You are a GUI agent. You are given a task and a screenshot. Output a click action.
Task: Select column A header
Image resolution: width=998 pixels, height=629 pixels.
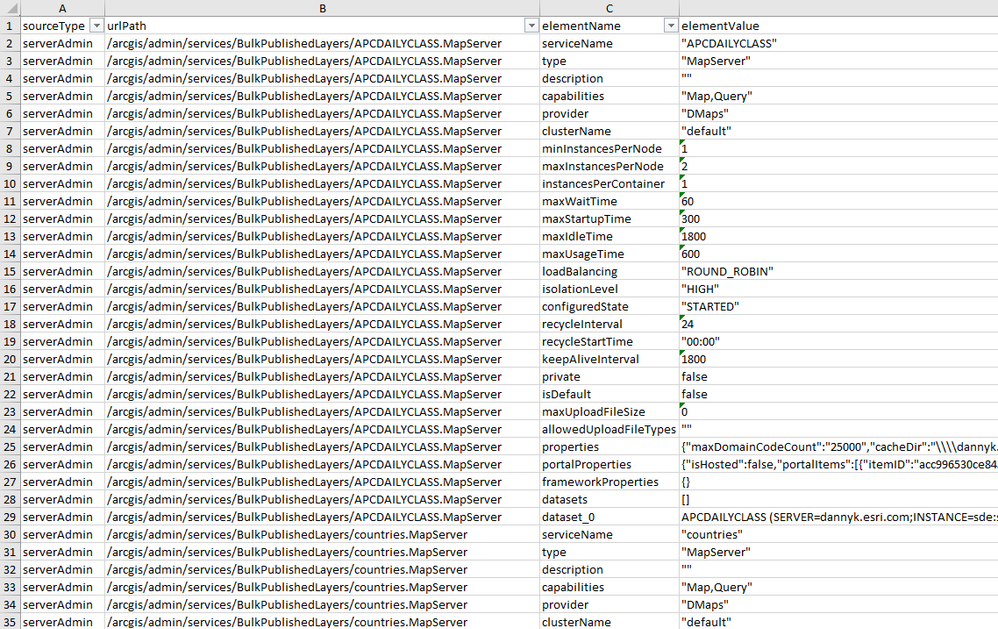62,8
